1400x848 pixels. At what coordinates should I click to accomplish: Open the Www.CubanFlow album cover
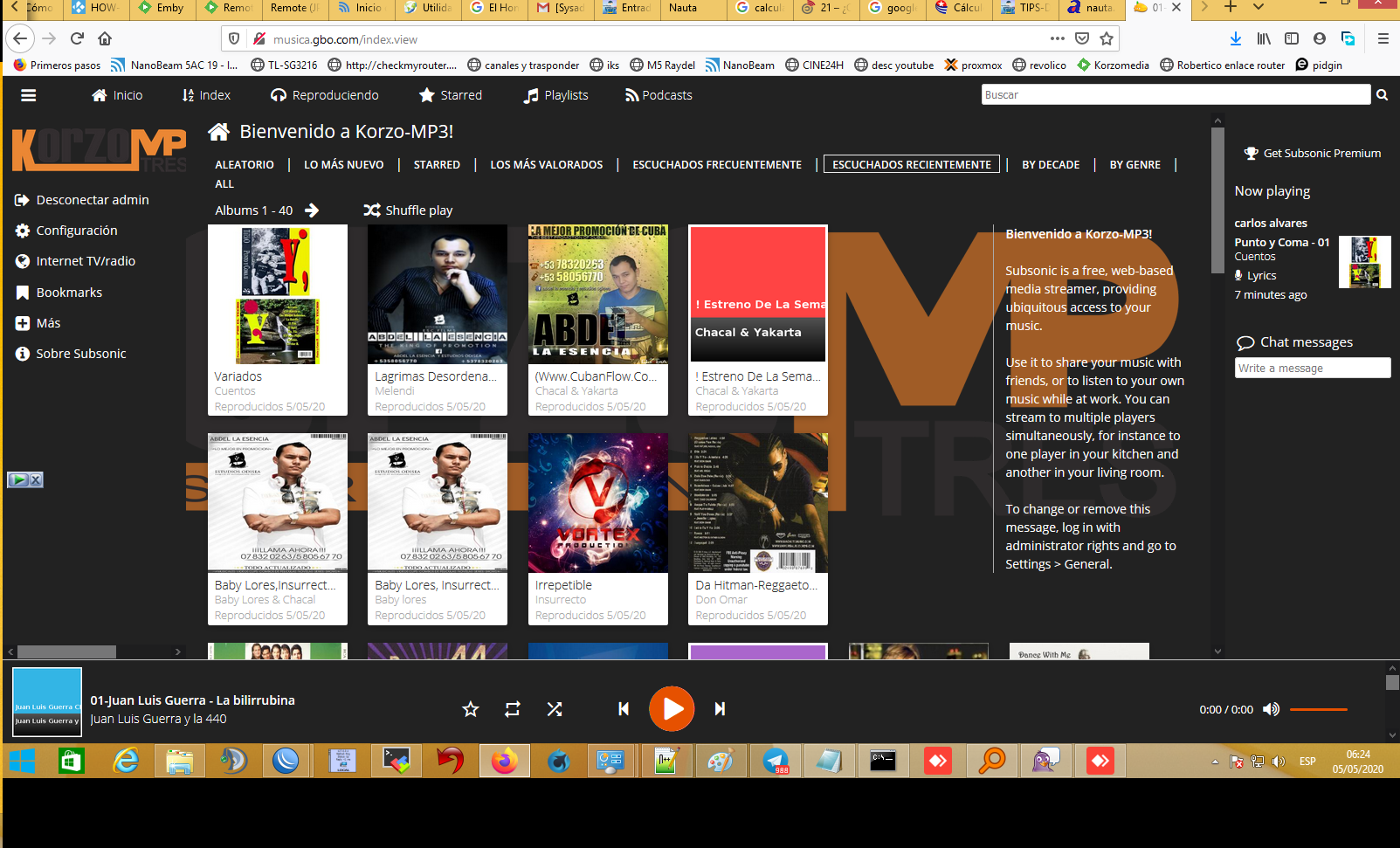coord(598,294)
